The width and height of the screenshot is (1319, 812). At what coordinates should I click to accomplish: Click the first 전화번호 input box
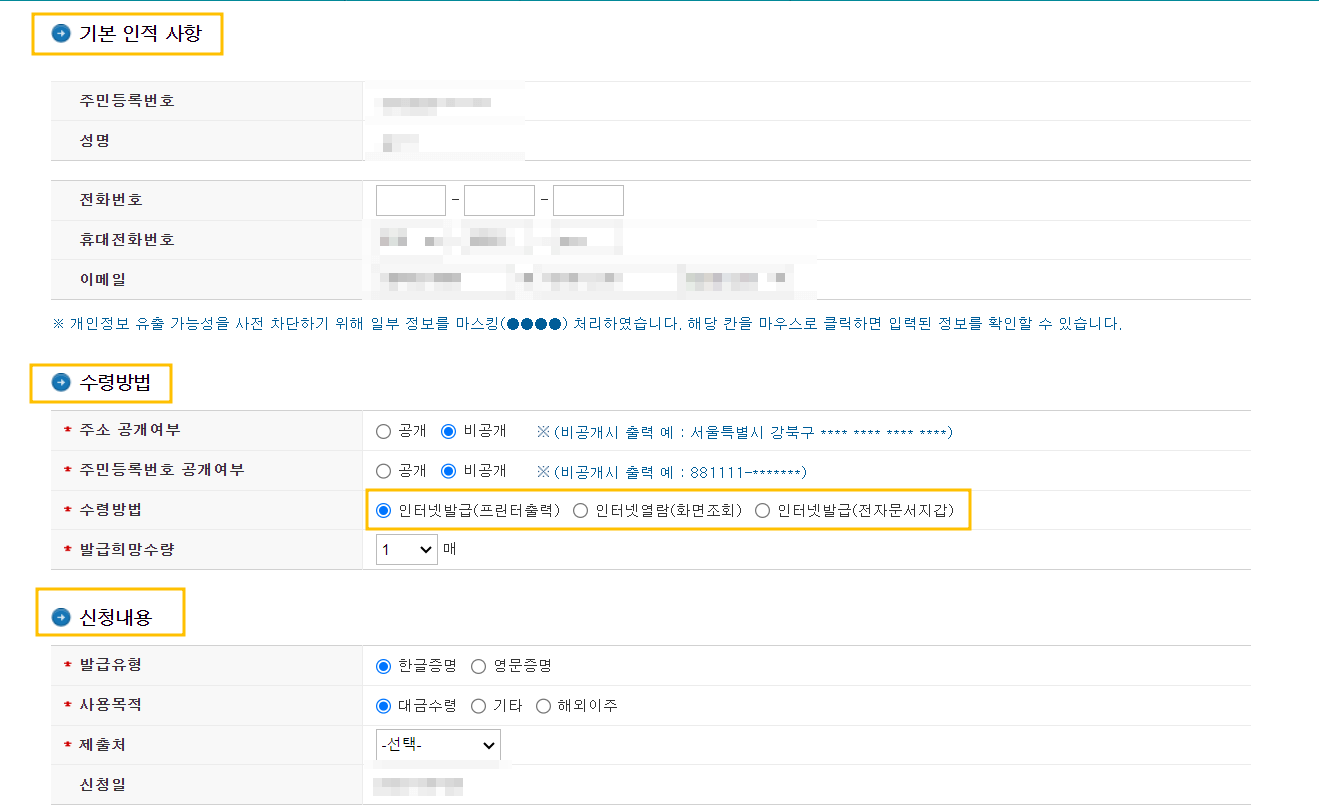click(410, 199)
